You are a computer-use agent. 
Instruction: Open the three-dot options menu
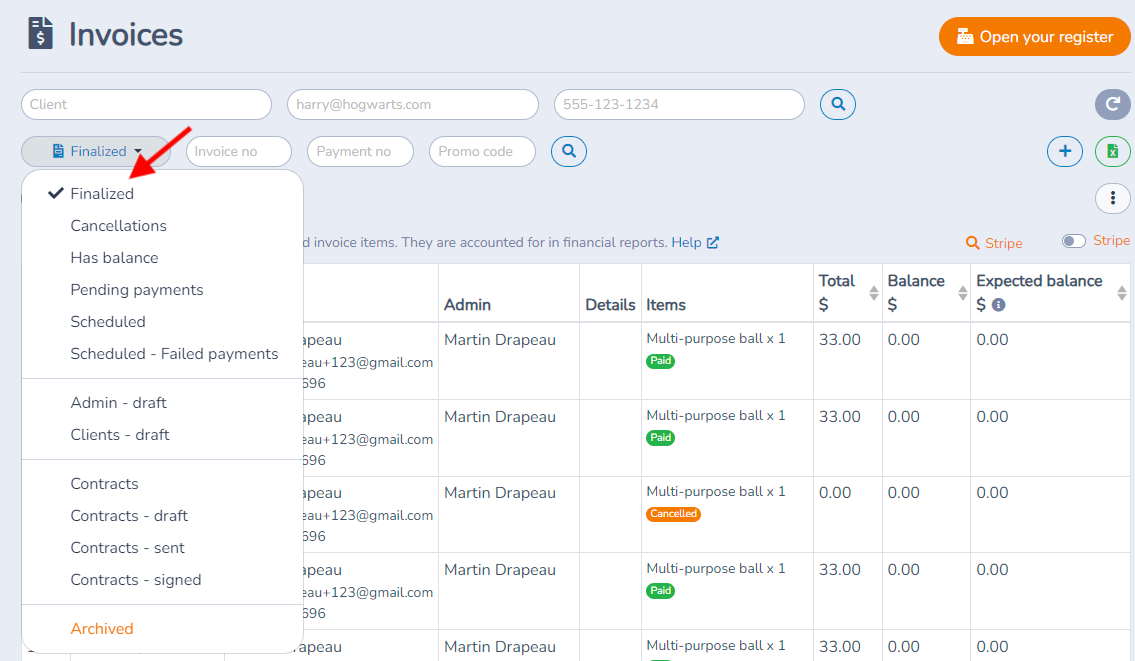(x=1113, y=198)
